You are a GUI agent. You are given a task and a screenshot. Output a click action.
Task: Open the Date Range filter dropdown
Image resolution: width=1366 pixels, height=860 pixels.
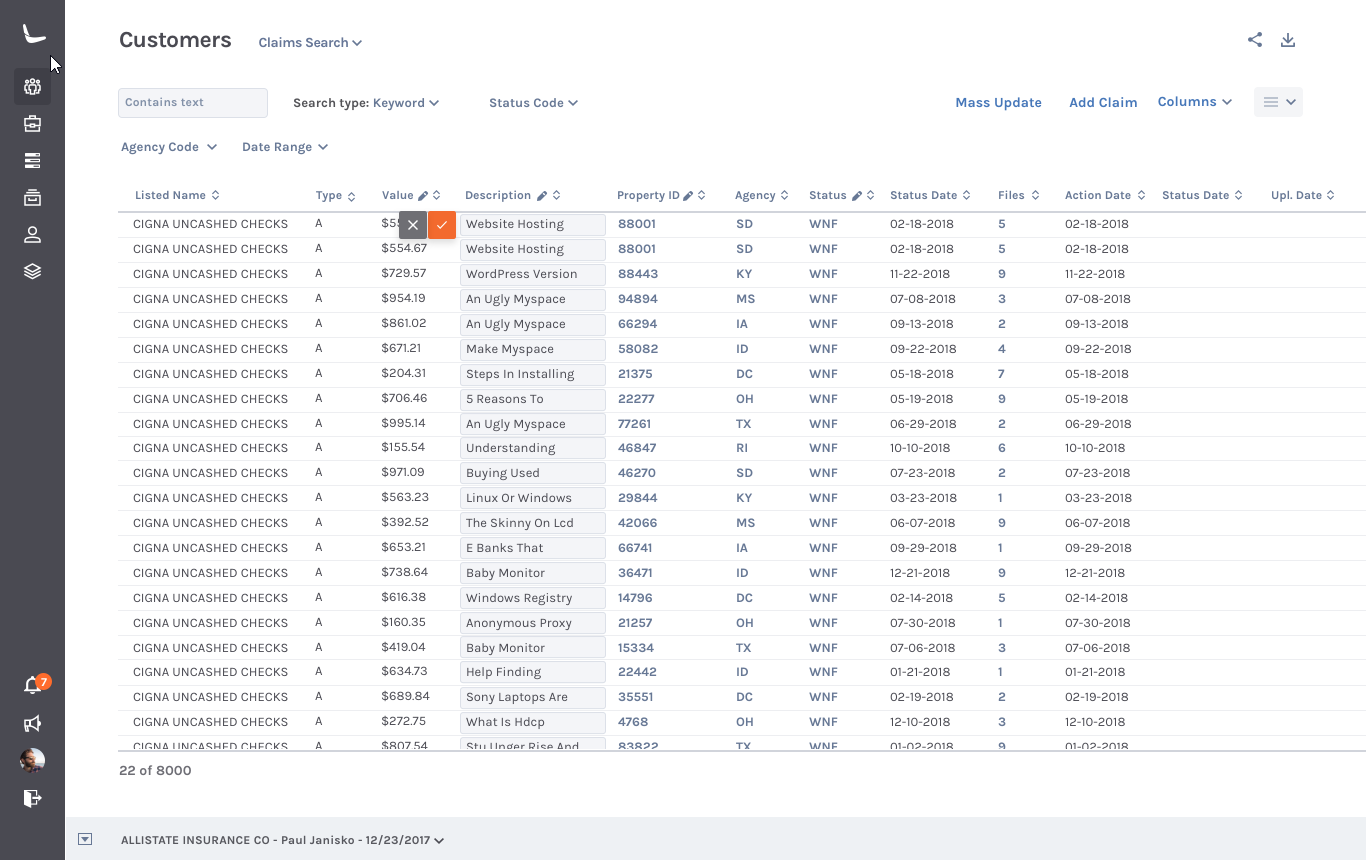[x=285, y=147]
